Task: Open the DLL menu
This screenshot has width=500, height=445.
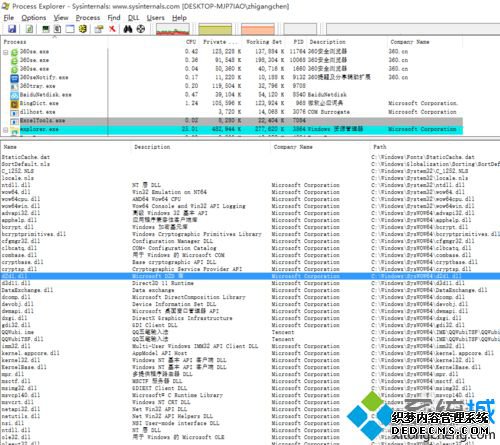Action: point(133,18)
